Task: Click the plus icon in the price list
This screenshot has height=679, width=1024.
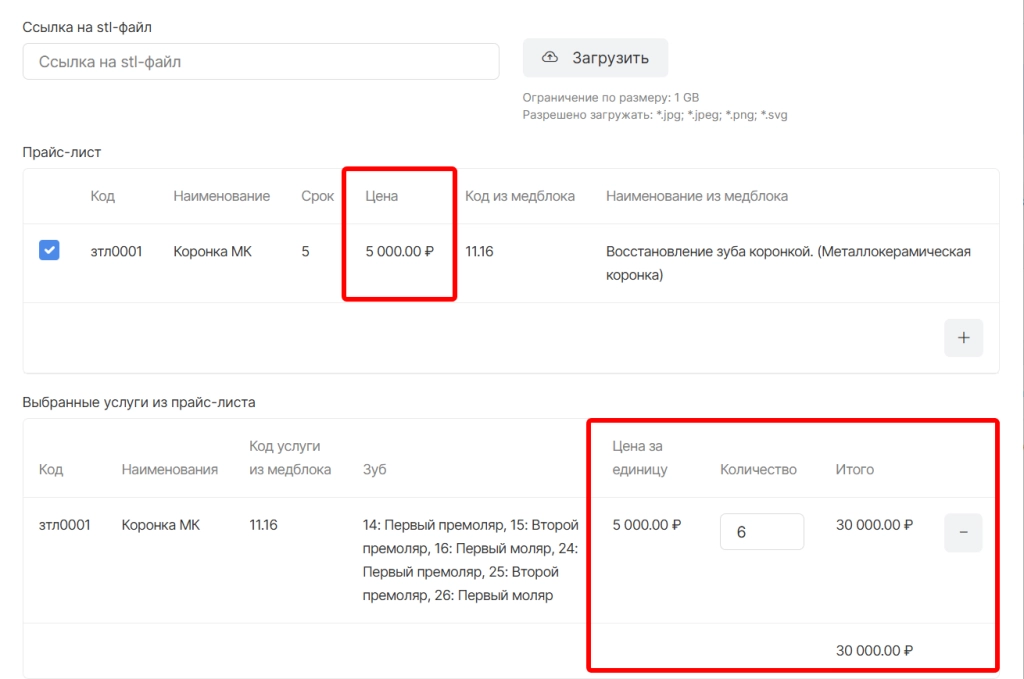Action: coord(963,338)
